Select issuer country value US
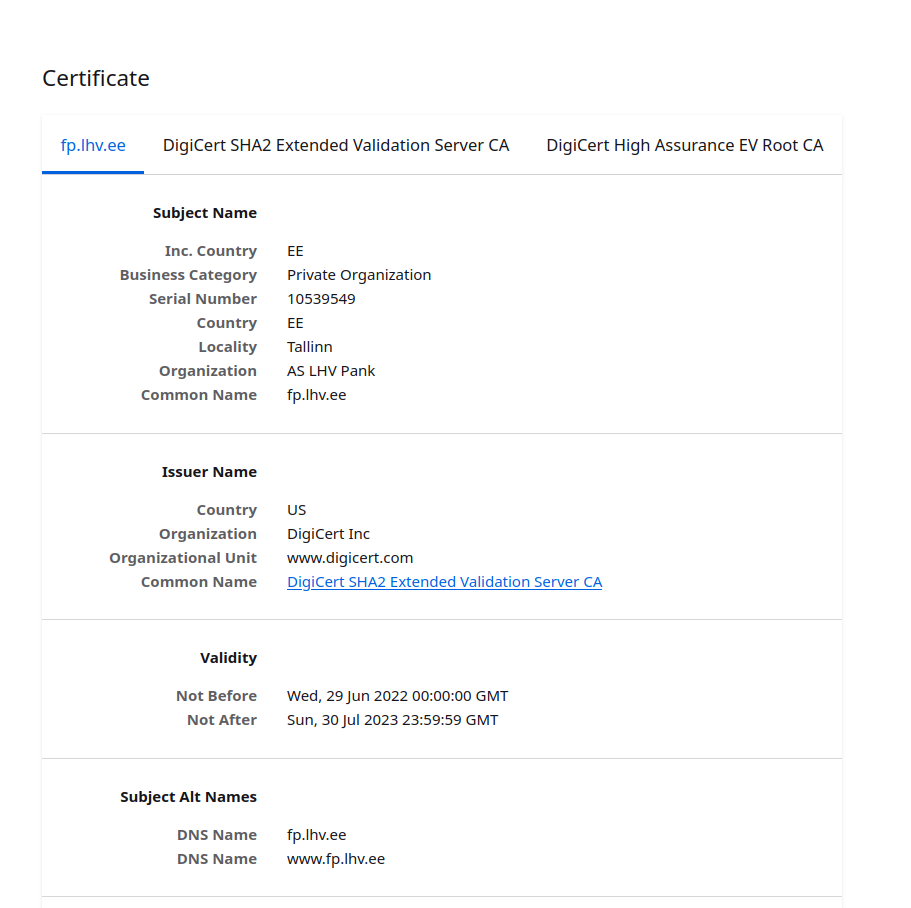 pyautogui.click(x=296, y=510)
